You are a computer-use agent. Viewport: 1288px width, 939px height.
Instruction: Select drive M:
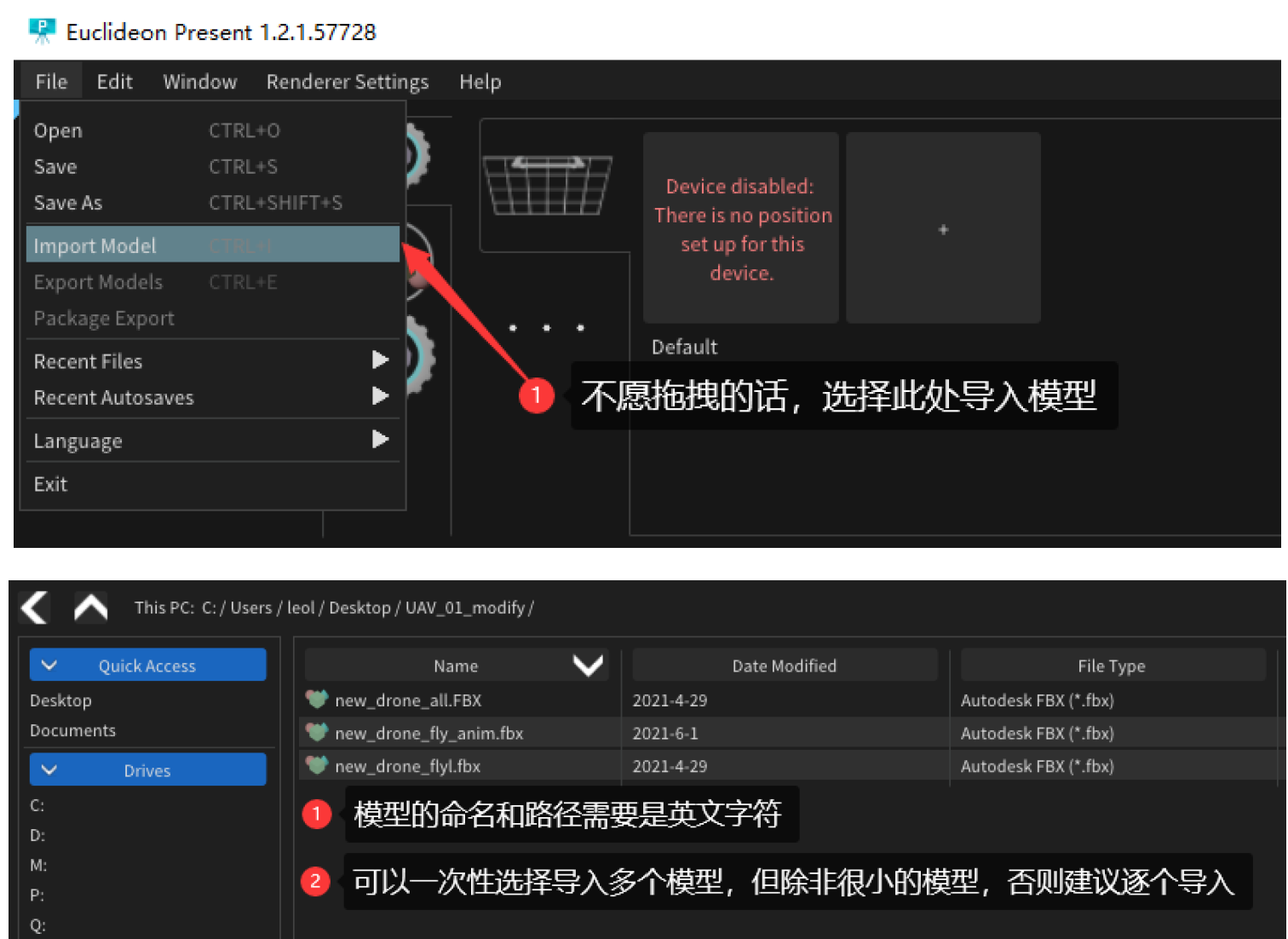point(38,865)
